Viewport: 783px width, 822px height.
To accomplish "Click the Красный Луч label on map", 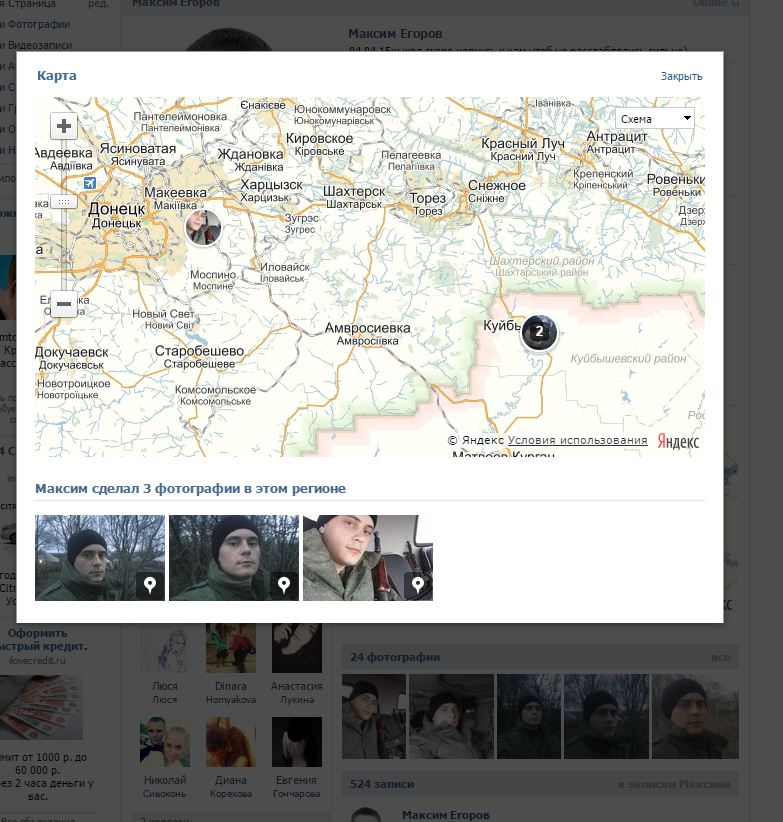I will (x=523, y=143).
